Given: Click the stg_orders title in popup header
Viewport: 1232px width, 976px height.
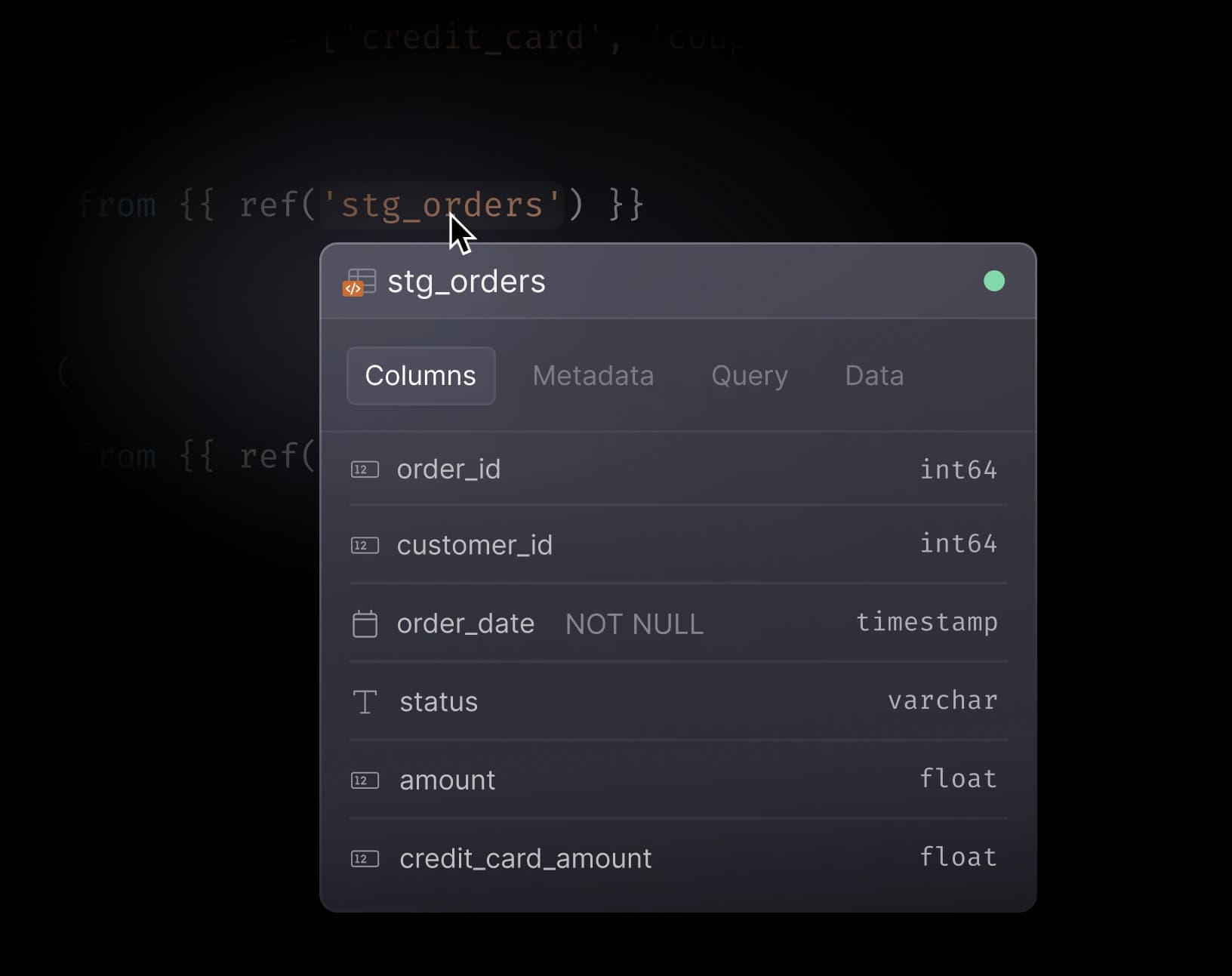Looking at the screenshot, I should tap(466, 282).
